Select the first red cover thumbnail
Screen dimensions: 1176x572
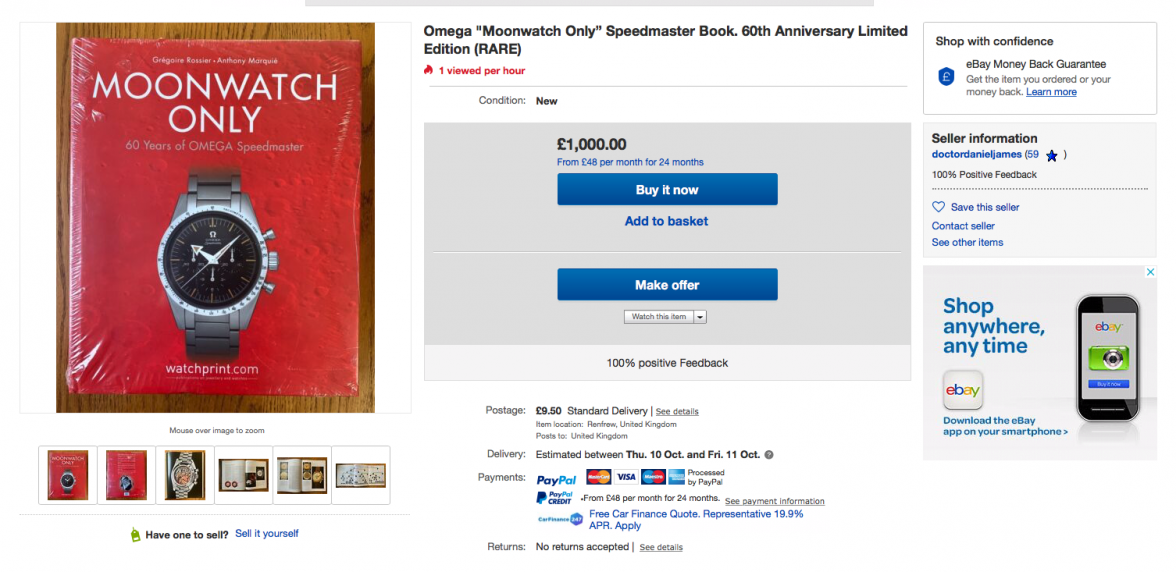[x=68, y=475]
